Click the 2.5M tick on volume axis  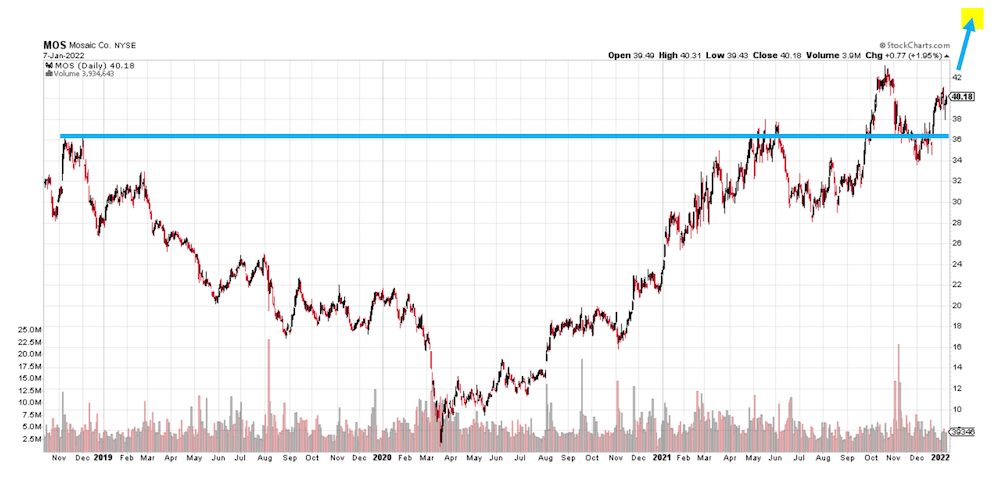coord(32,439)
